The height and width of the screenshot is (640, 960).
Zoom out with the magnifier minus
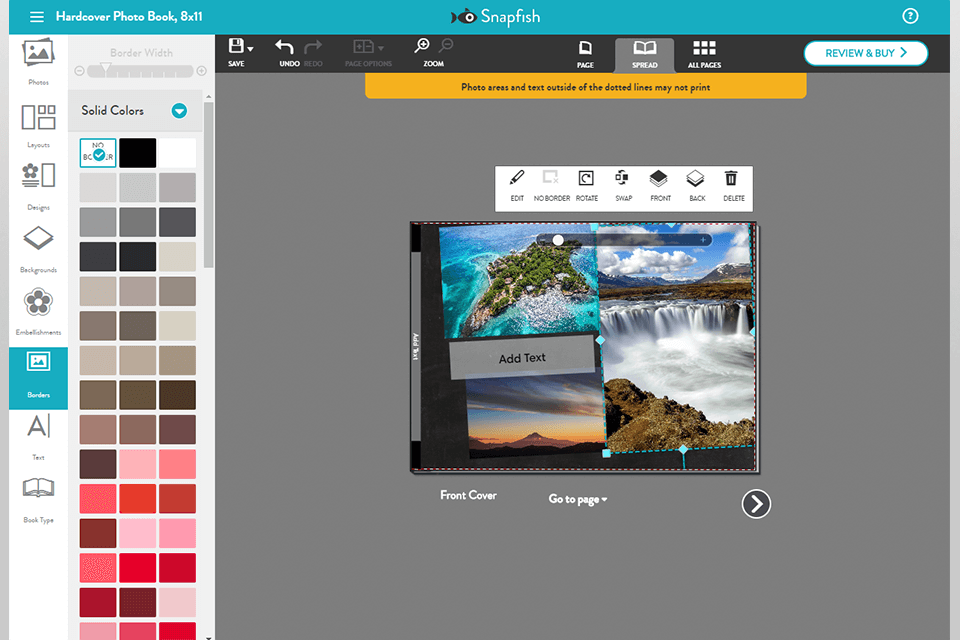(x=446, y=45)
